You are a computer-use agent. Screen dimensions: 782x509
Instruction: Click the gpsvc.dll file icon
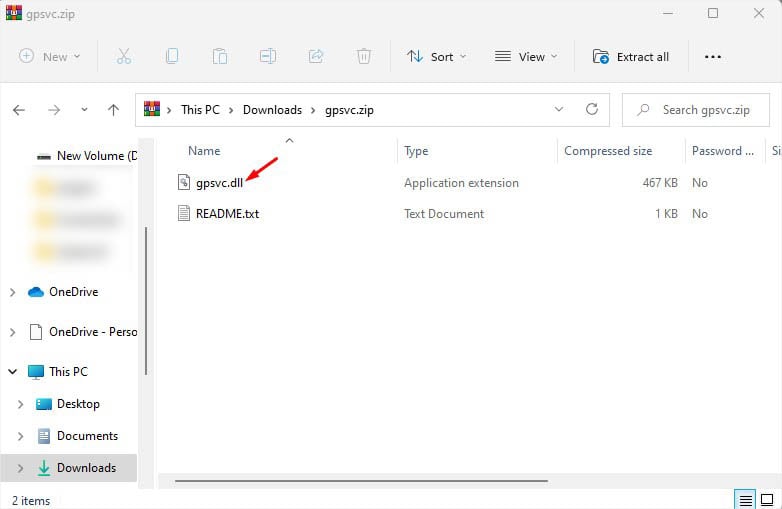pyautogui.click(x=184, y=182)
